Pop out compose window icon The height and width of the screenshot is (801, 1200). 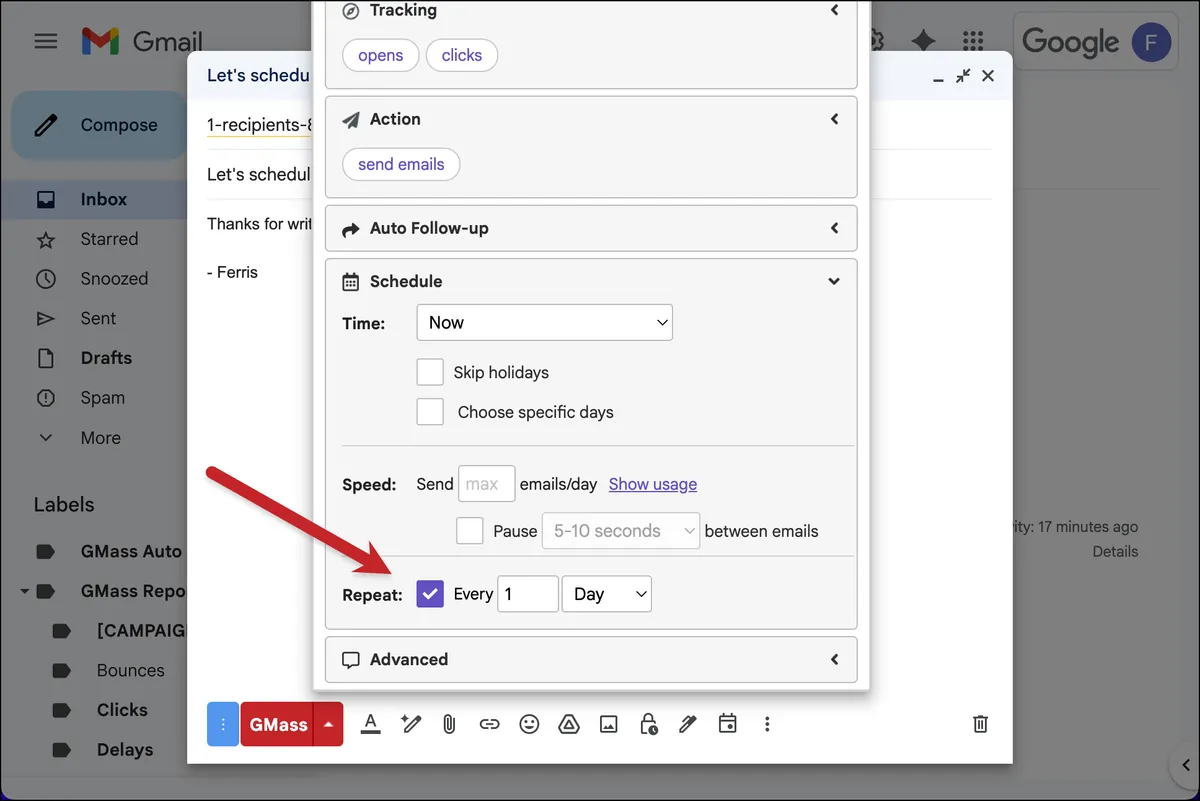point(963,76)
